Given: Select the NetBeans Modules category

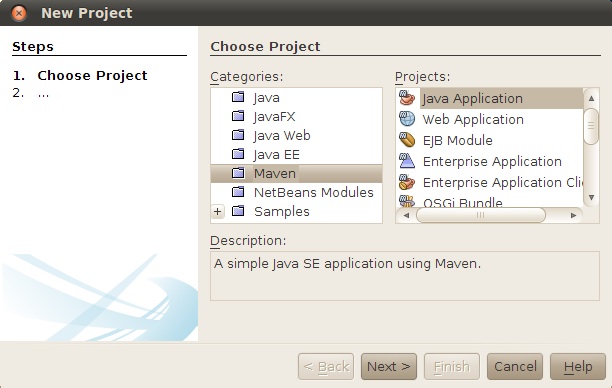Looking at the screenshot, I should click(x=313, y=192).
